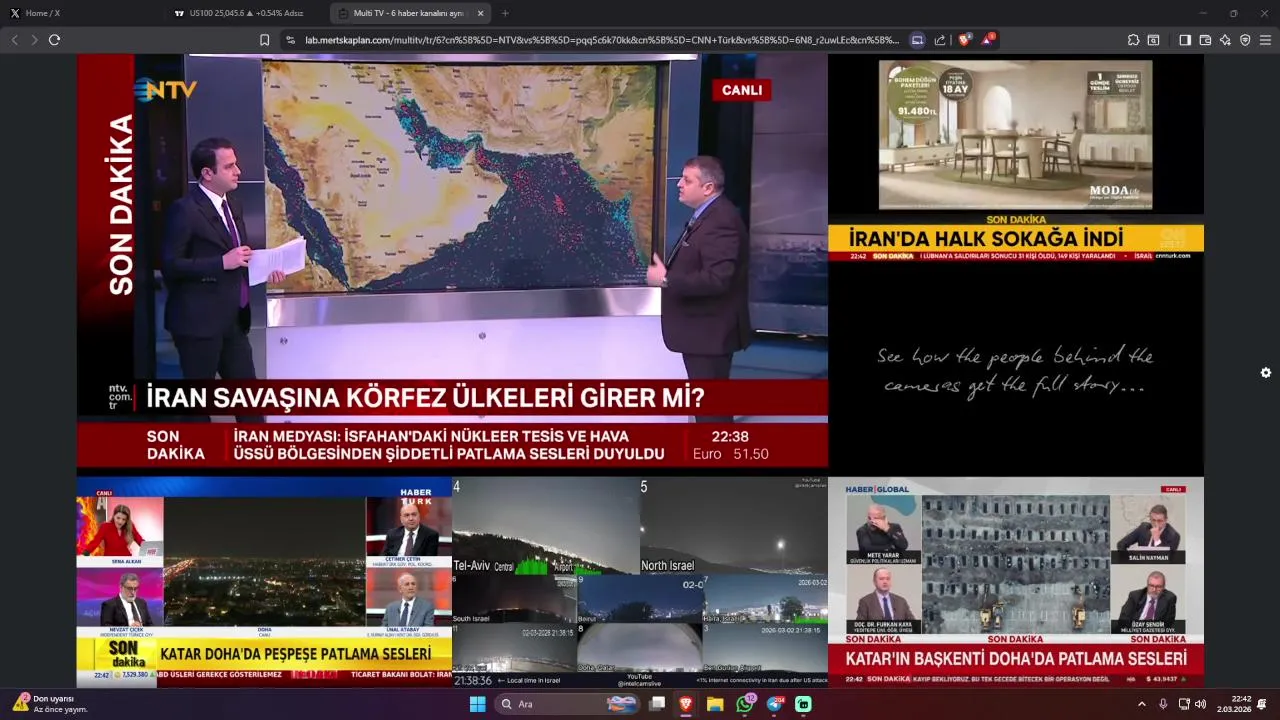Open browser extensions puzzle icon
Viewport: 1280px width, 720px height.
[1133, 40]
